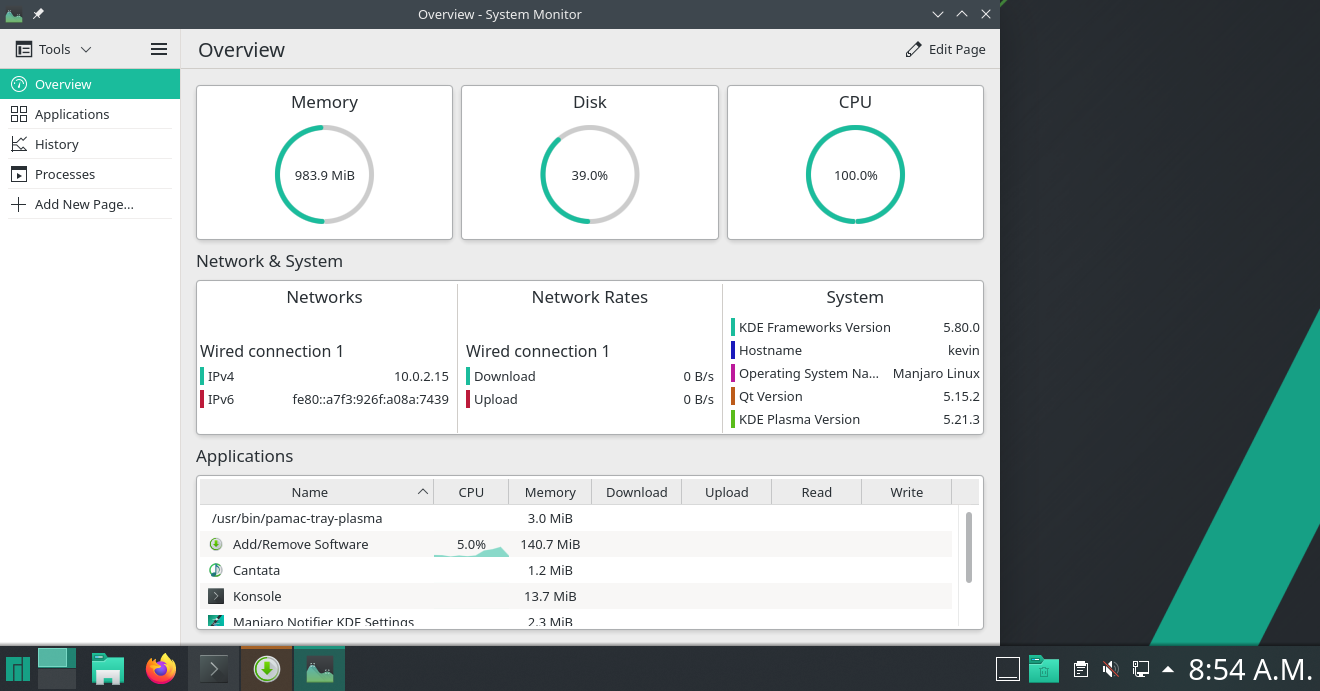Click the virtual desktop pager
1320x691 pixels.
(x=57, y=668)
